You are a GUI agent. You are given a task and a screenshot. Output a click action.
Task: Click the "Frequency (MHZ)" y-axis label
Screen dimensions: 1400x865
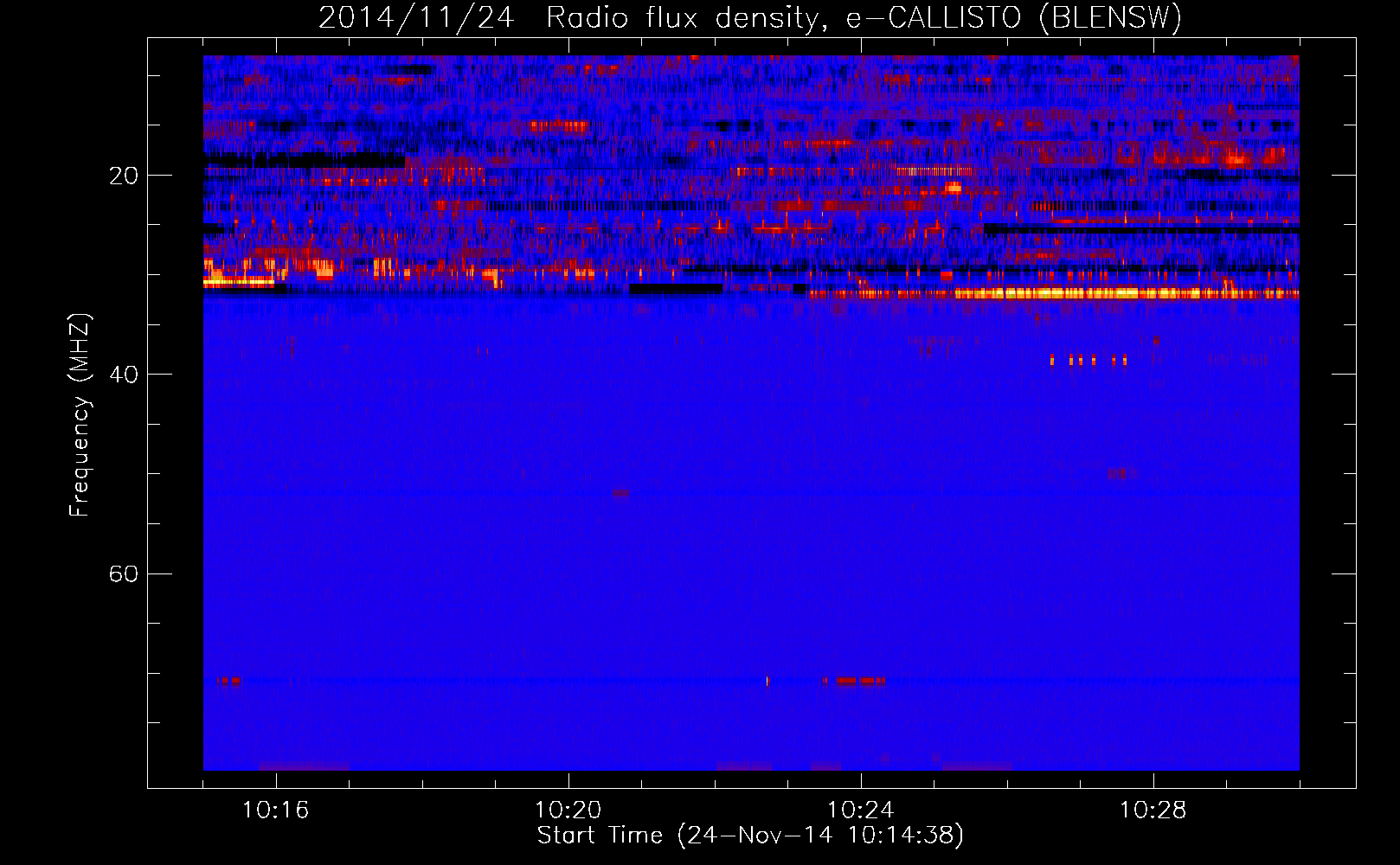[80, 415]
